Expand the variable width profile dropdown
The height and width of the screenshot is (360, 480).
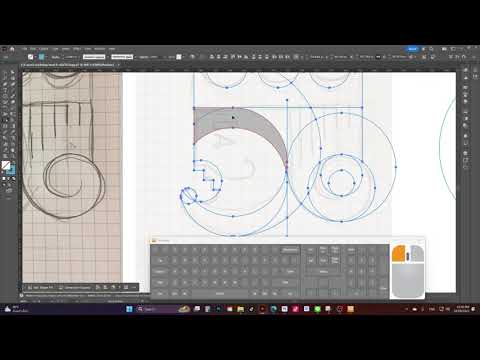[x=94, y=57]
